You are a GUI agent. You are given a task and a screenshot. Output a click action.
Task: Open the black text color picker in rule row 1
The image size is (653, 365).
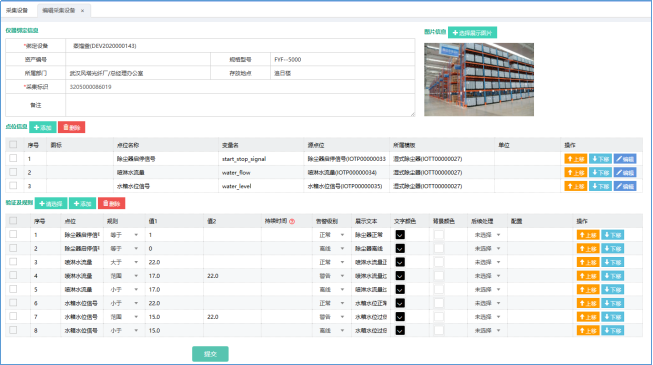click(400, 235)
